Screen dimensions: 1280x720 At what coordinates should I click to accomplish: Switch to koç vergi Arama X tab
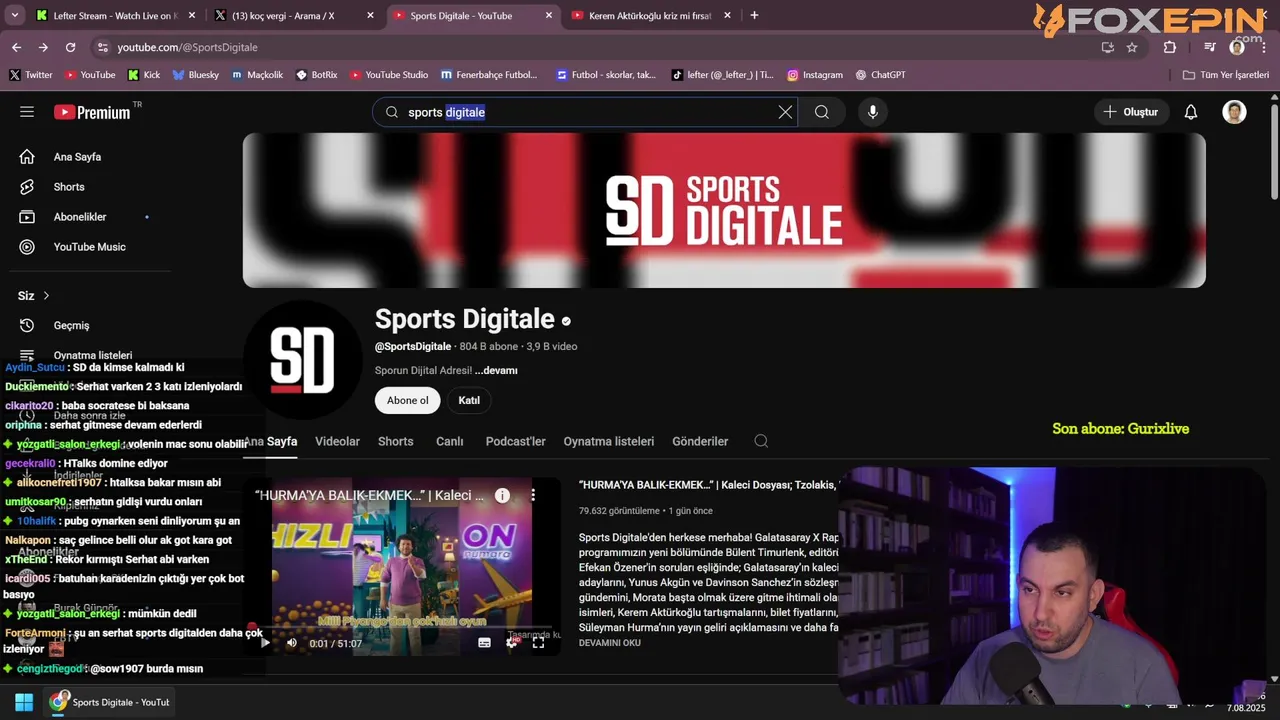(x=294, y=16)
